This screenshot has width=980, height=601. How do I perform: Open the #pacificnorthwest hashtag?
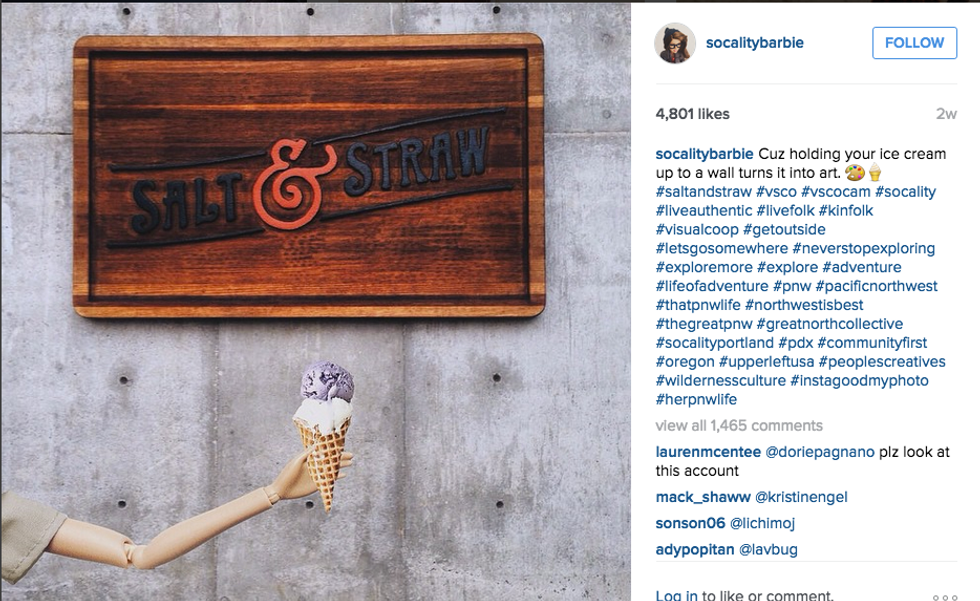click(876, 286)
